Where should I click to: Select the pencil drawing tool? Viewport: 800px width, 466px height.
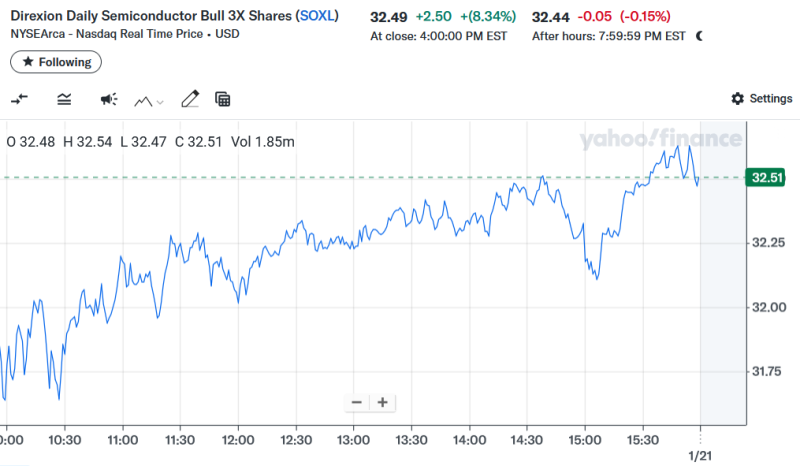[190, 99]
